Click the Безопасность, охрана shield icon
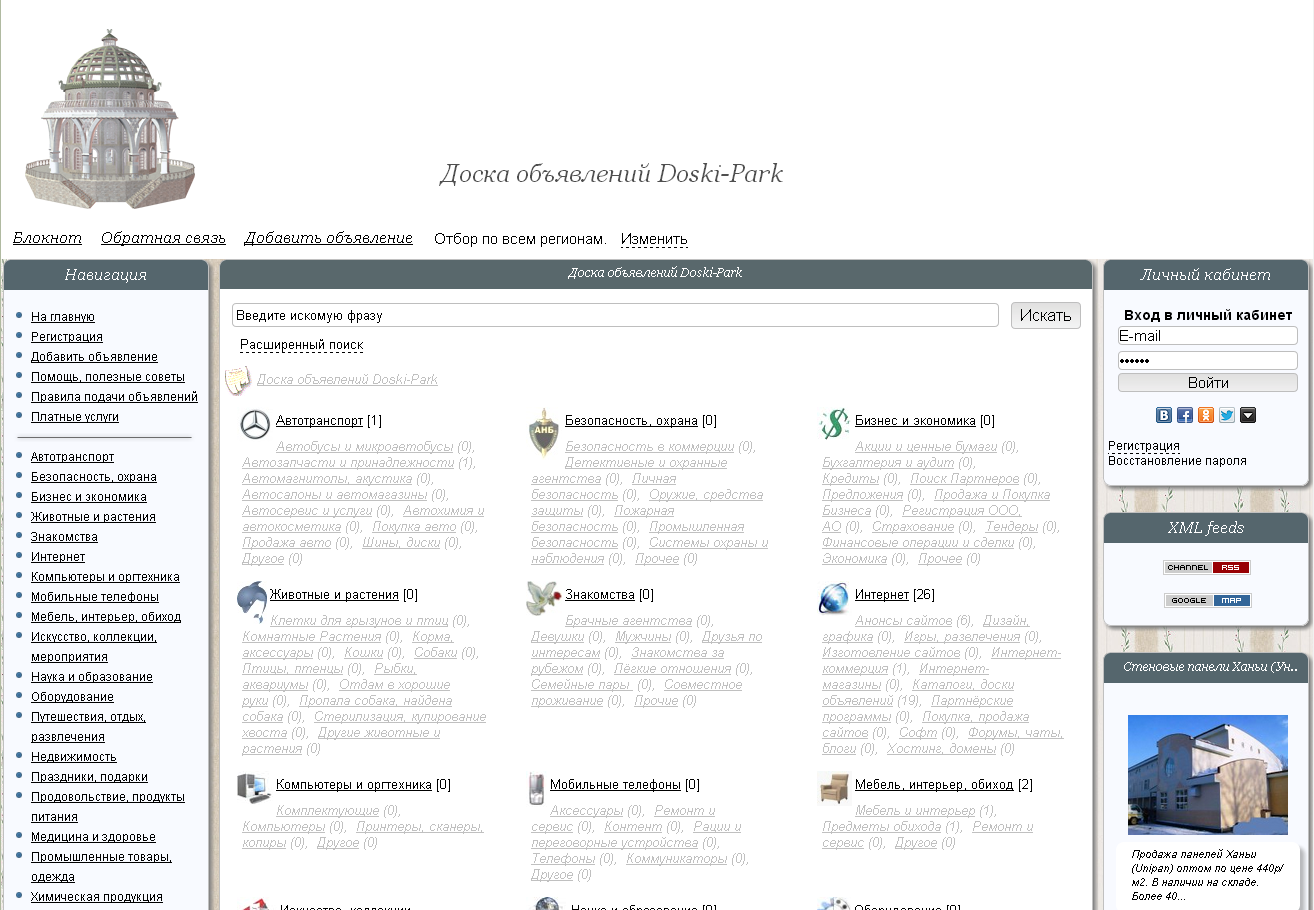1314x910 pixels. (x=543, y=431)
